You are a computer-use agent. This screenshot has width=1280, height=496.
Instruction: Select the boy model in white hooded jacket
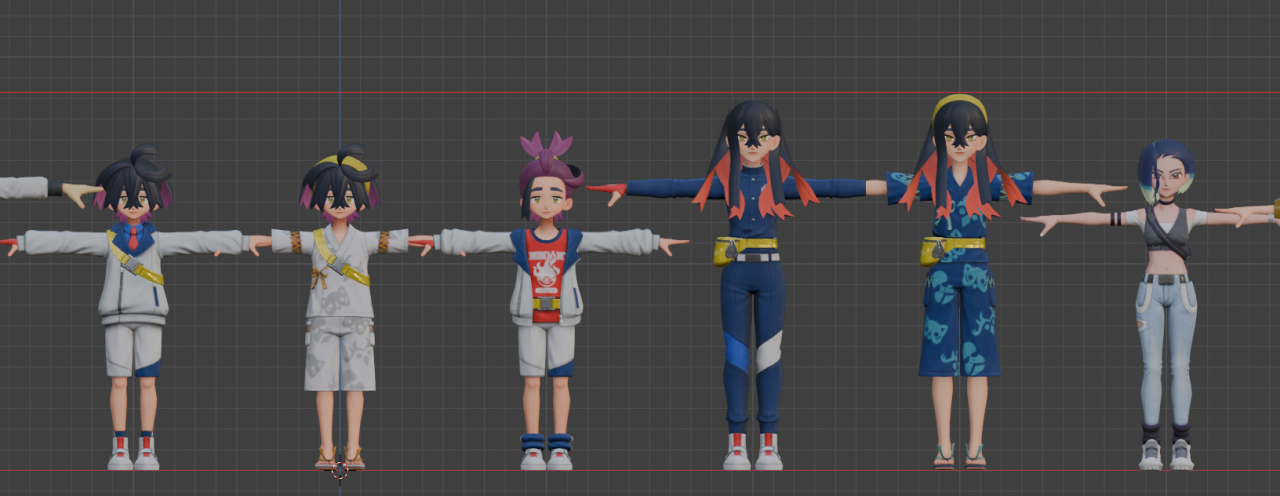[x=133, y=290]
